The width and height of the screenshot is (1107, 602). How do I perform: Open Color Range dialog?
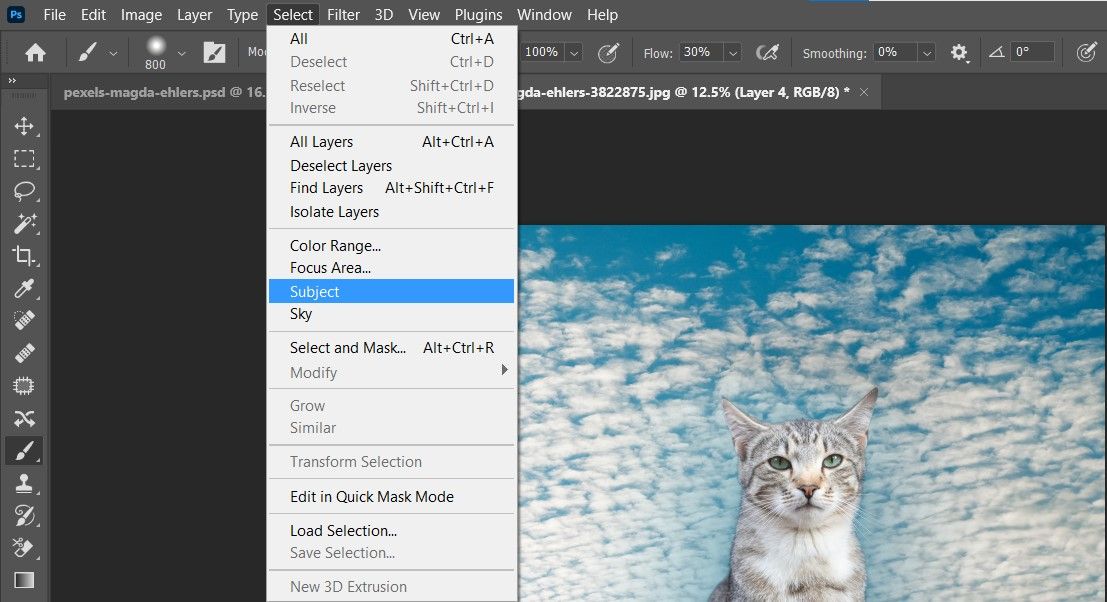pyautogui.click(x=391, y=246)
